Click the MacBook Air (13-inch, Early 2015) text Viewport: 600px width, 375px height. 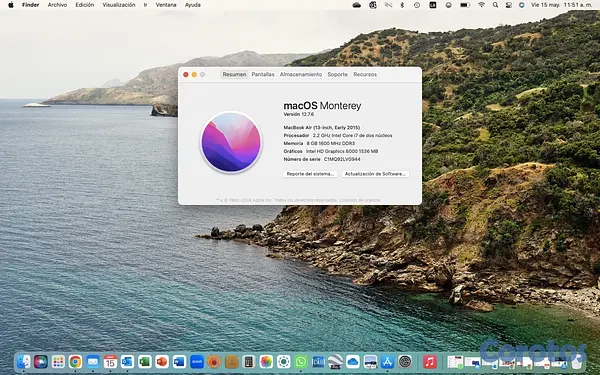pyautogui.click(x=322, y=127)
